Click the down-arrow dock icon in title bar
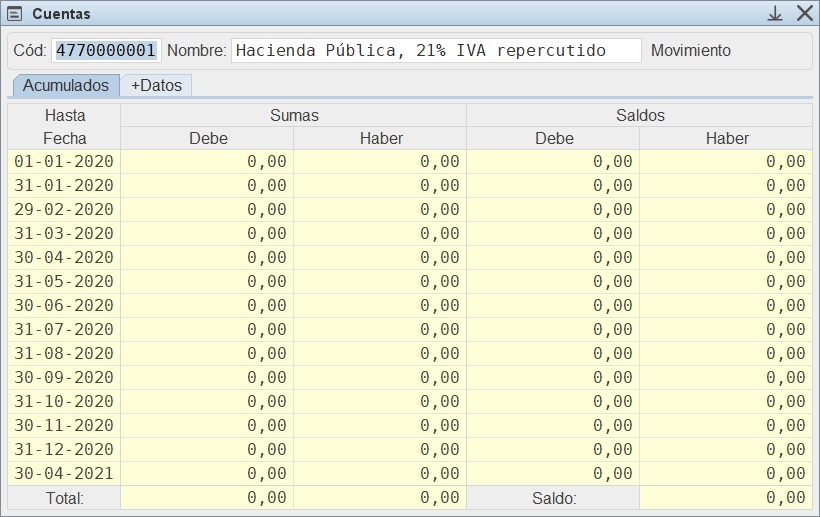820x517 pixels. [x=775, y=14]
